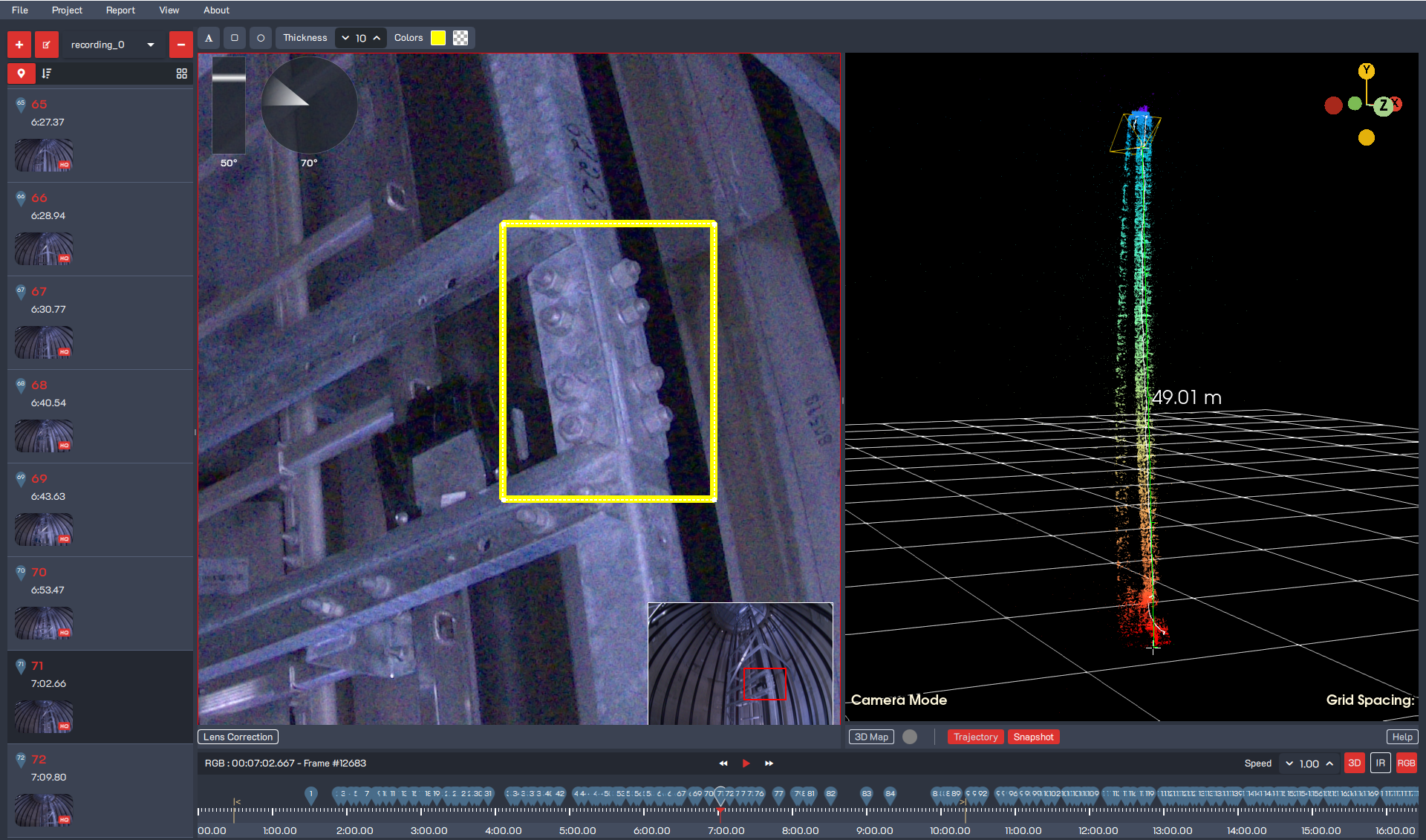
Task: Click the red edit annotation icon
Action: pos(46,45)
